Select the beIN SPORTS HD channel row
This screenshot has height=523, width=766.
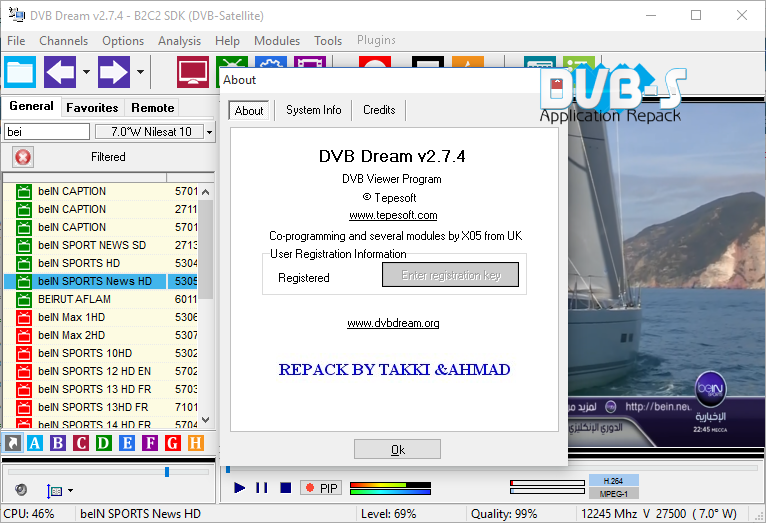point(101,263)
